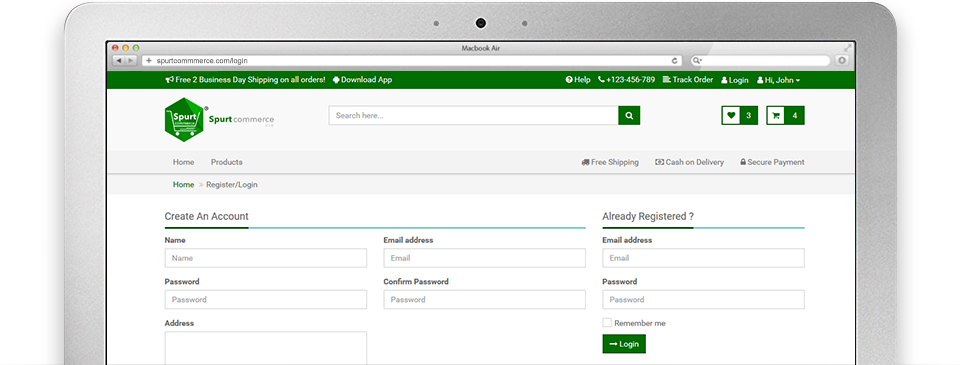Click the browser forward arrow button
The height and width of the screenshot is (365, 960).
pyautogui.click(x=130, y=61)
